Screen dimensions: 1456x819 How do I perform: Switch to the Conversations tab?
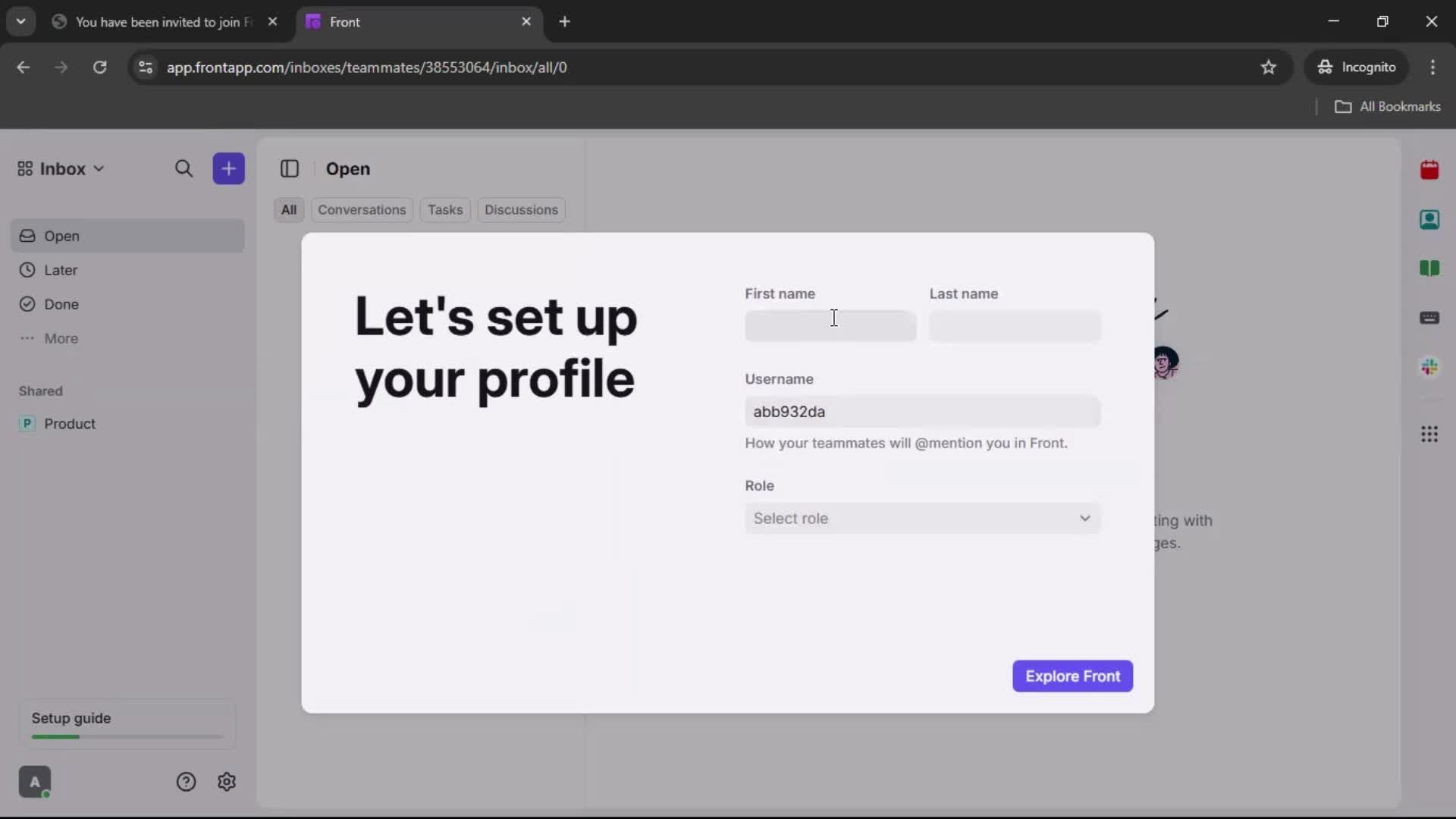(362, 210)
